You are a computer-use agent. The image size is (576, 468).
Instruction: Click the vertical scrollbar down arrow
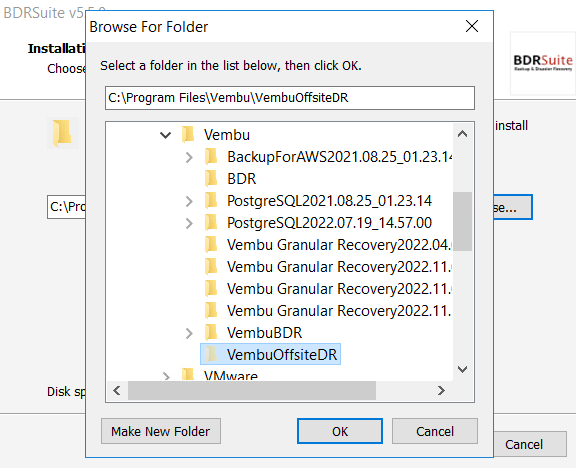coord(462,369)
